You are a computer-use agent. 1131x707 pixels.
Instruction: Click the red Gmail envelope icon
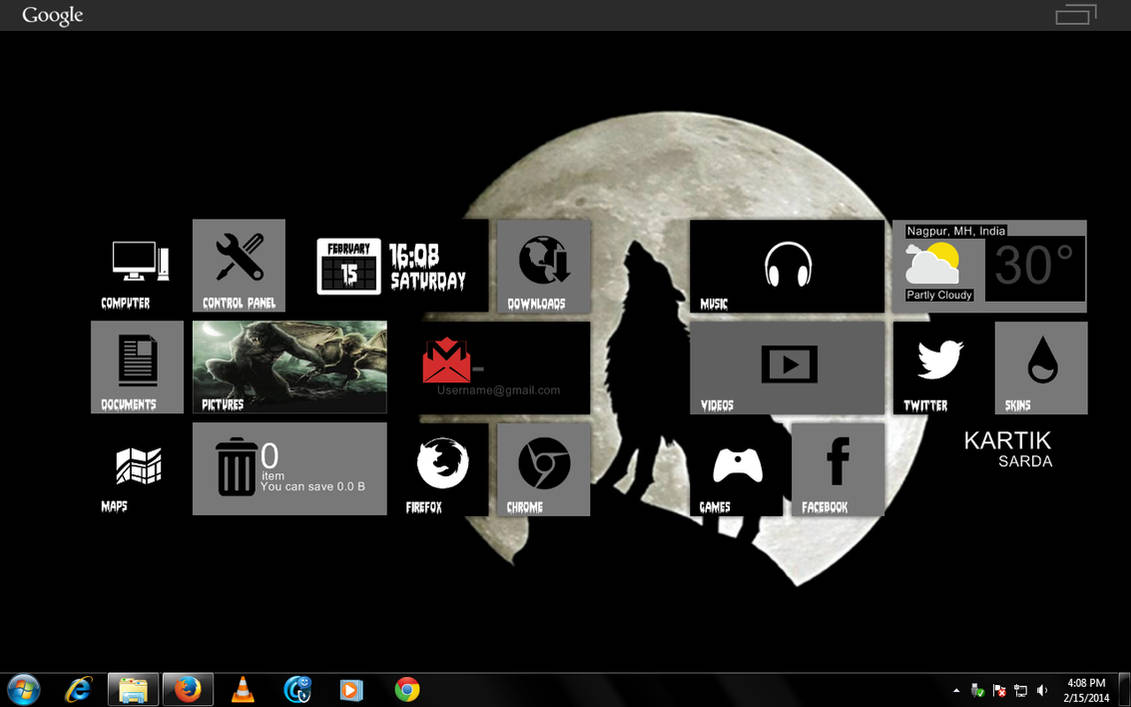(446, 360)
